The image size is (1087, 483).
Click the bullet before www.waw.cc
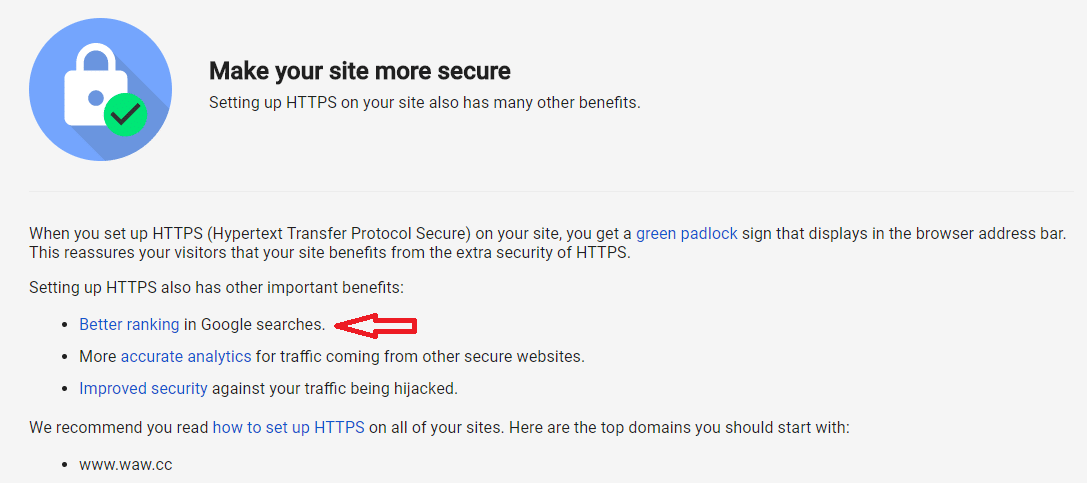[64, 465]
